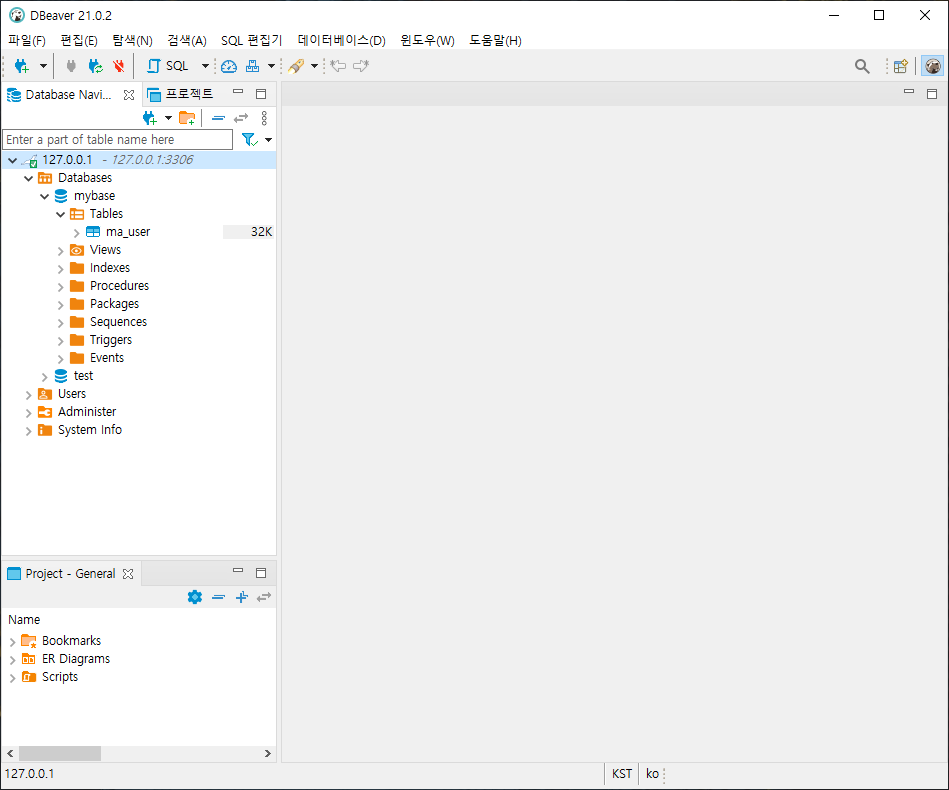The width and height of the screenshot is (949, 790).
Task: Close the Database Navigator tab
Action: tap(128, 95)
